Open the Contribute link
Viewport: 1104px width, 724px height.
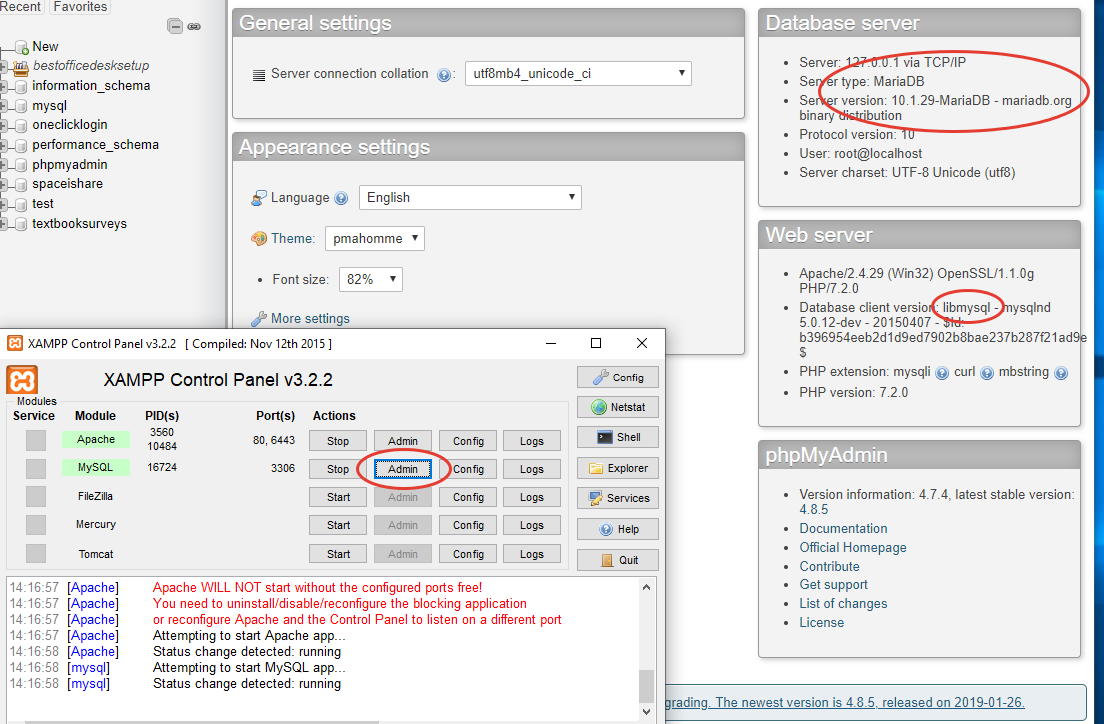829,566
